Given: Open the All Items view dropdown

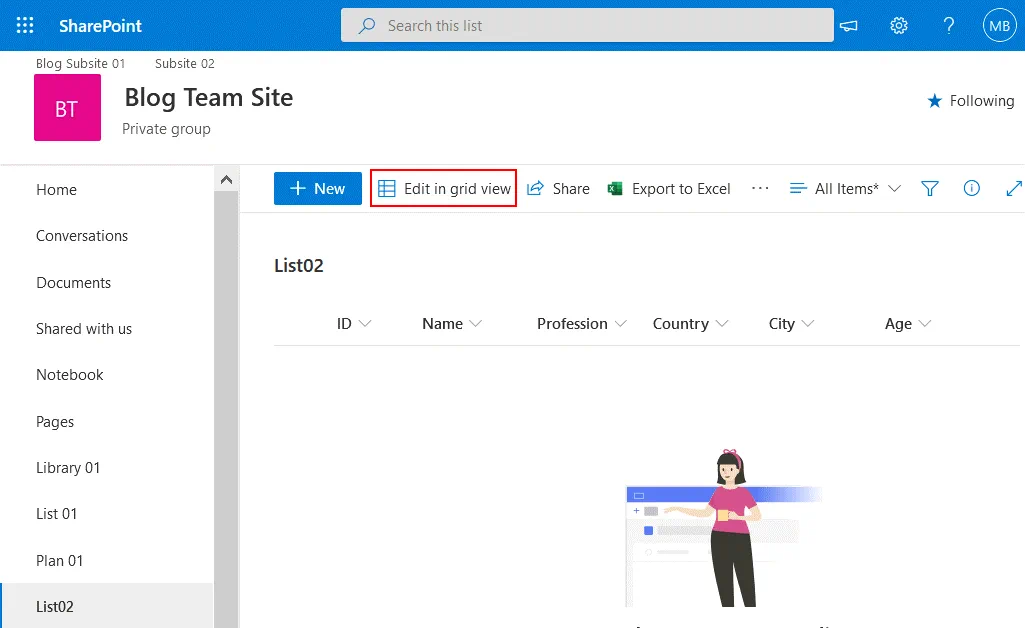Looking at the screenshot, I should click(x=845, y=188).
